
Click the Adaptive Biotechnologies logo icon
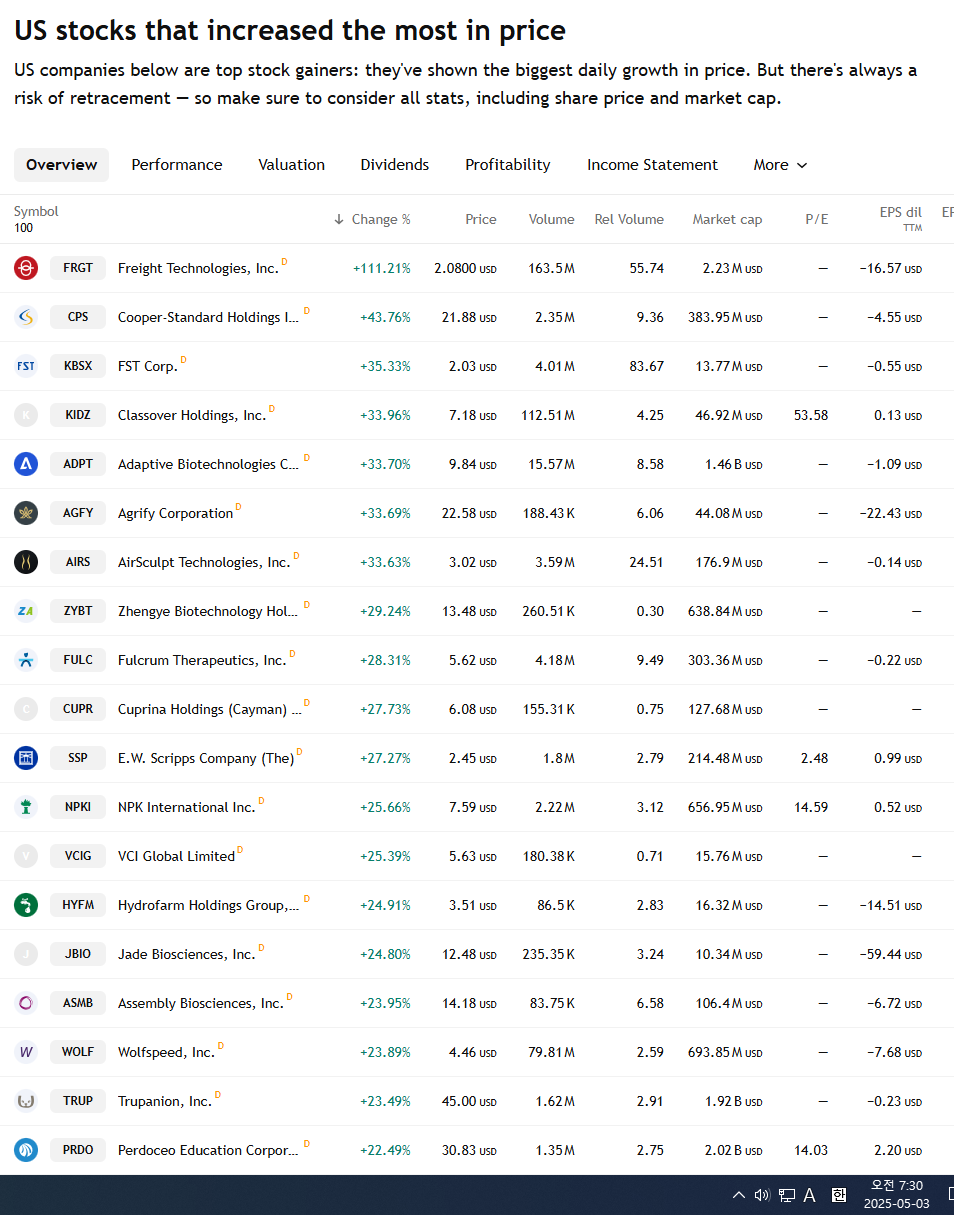(x=26, y=464)
